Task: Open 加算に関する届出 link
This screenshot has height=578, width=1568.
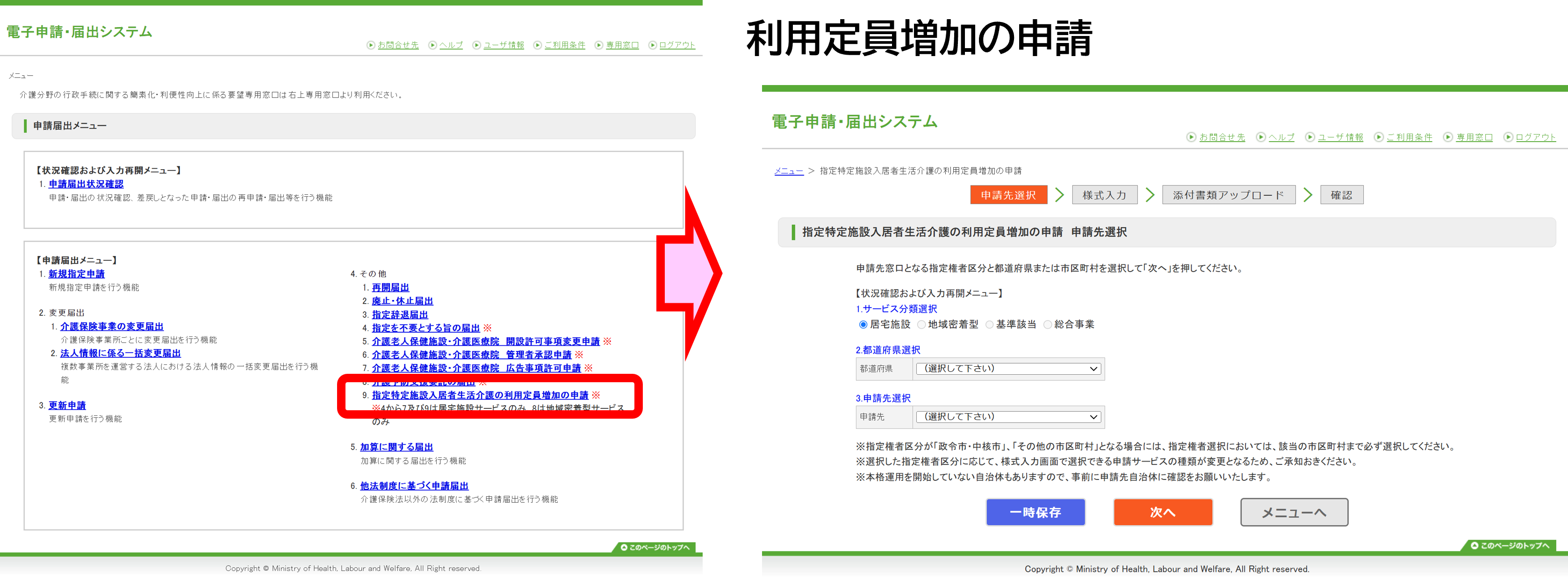Action: (396, 447)
